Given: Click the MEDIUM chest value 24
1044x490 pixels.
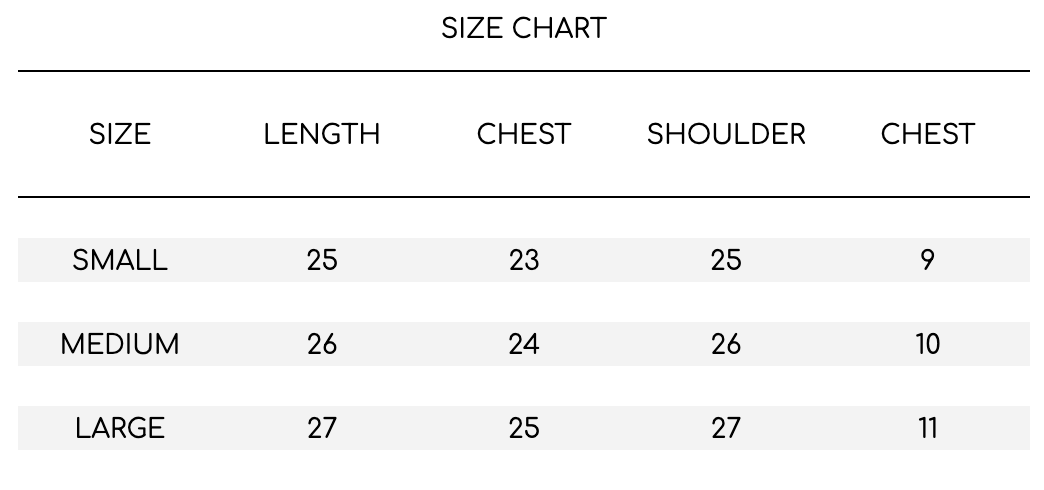Looking at the screenshot, I should 523,344.
